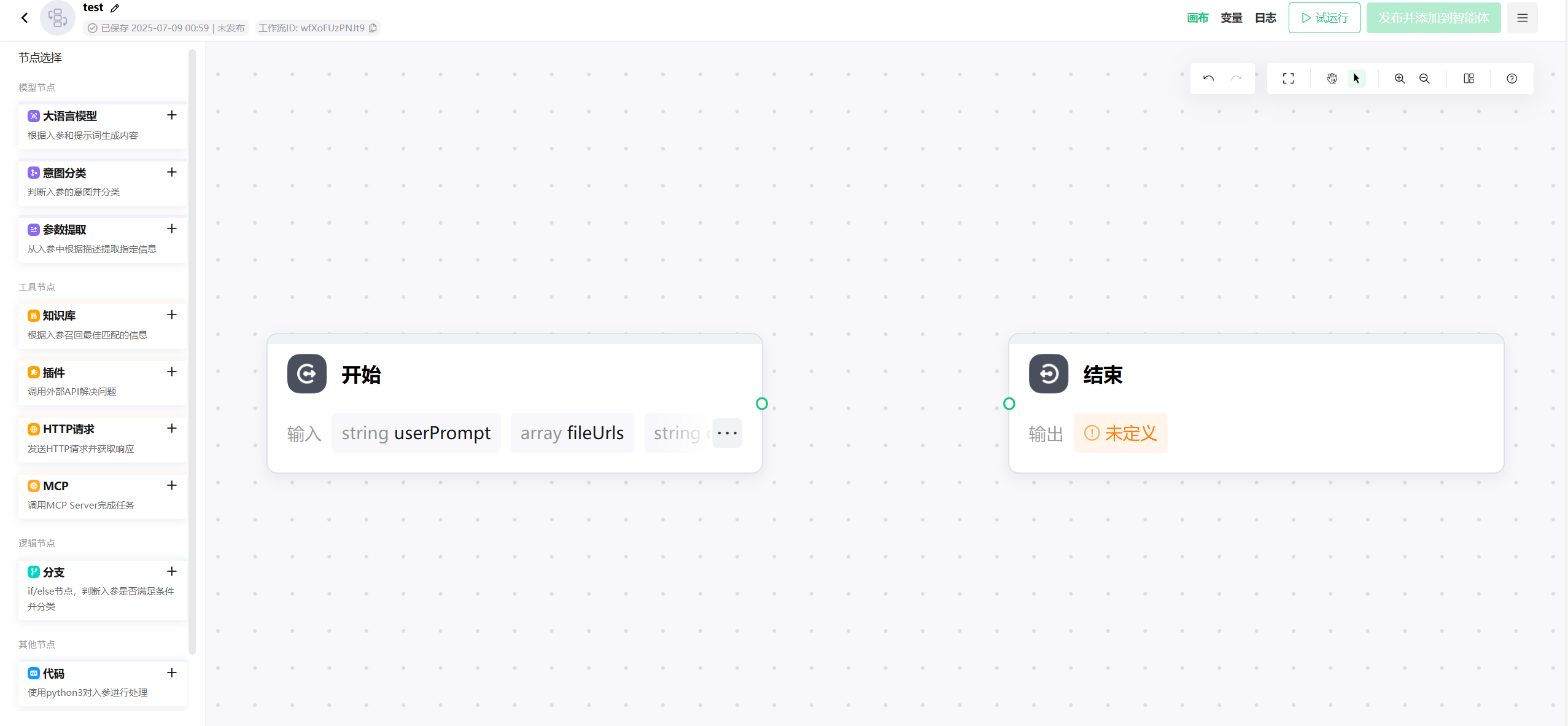Select the HTTP请求 node card title
1568x726 pixels.
click(69, 429)
